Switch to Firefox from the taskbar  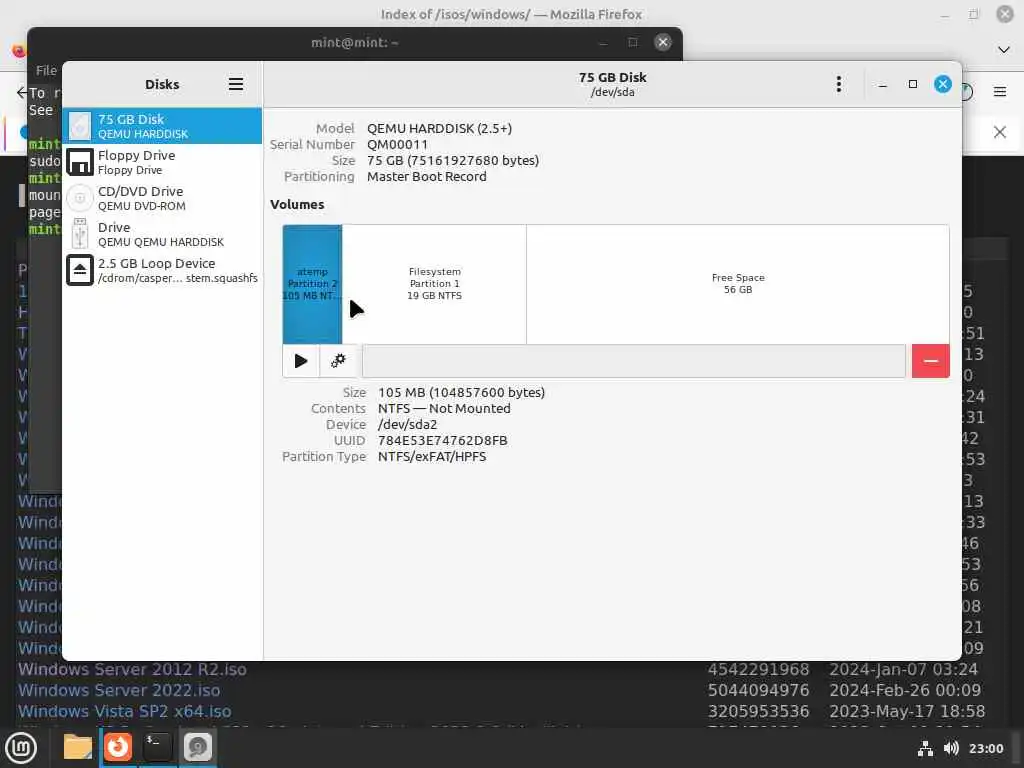tap(118, 747)
